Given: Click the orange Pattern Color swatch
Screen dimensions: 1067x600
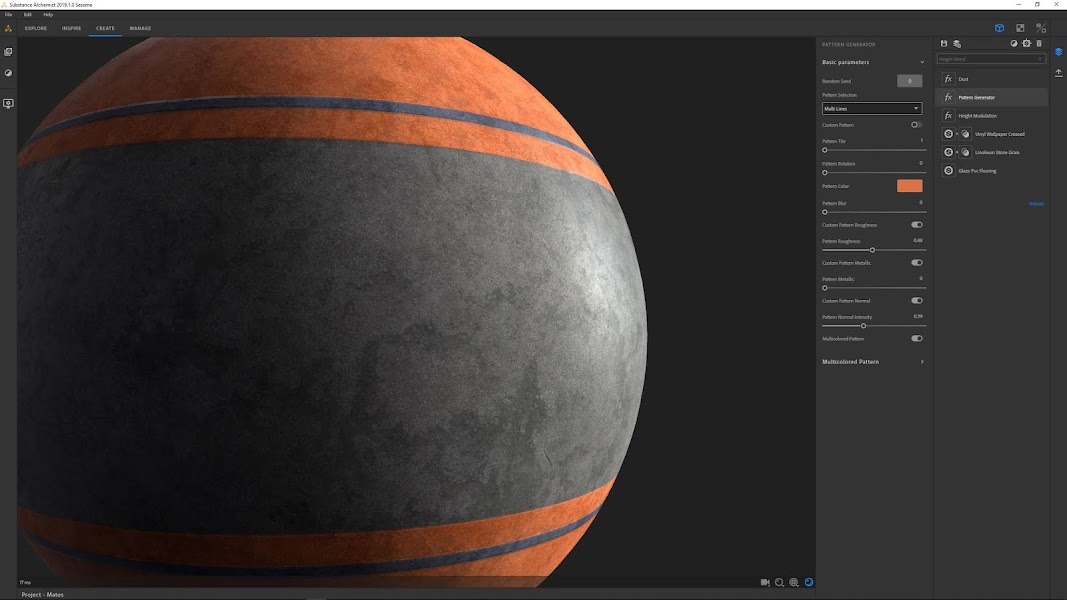Looking at the screenshot, I should click(x=910, y=186).
